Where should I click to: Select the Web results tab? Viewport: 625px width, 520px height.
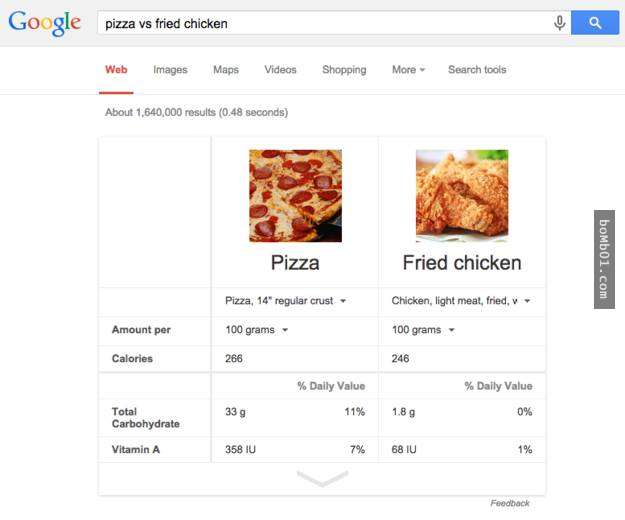(116, 70)
